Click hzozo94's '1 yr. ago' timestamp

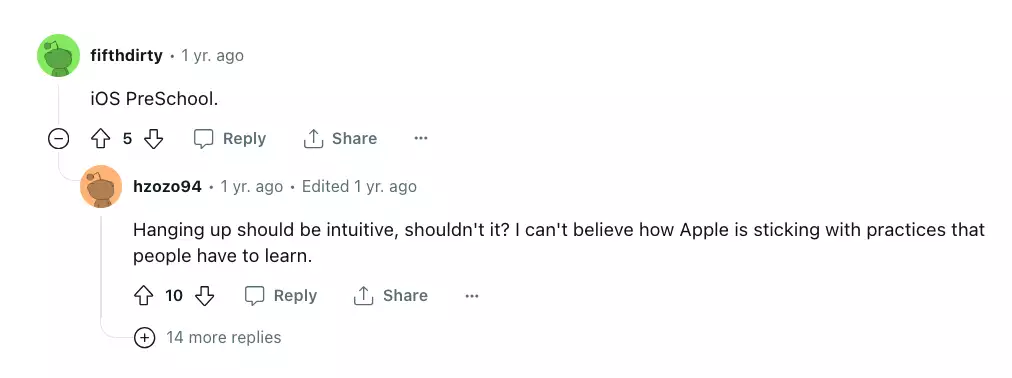coord(252,187)
